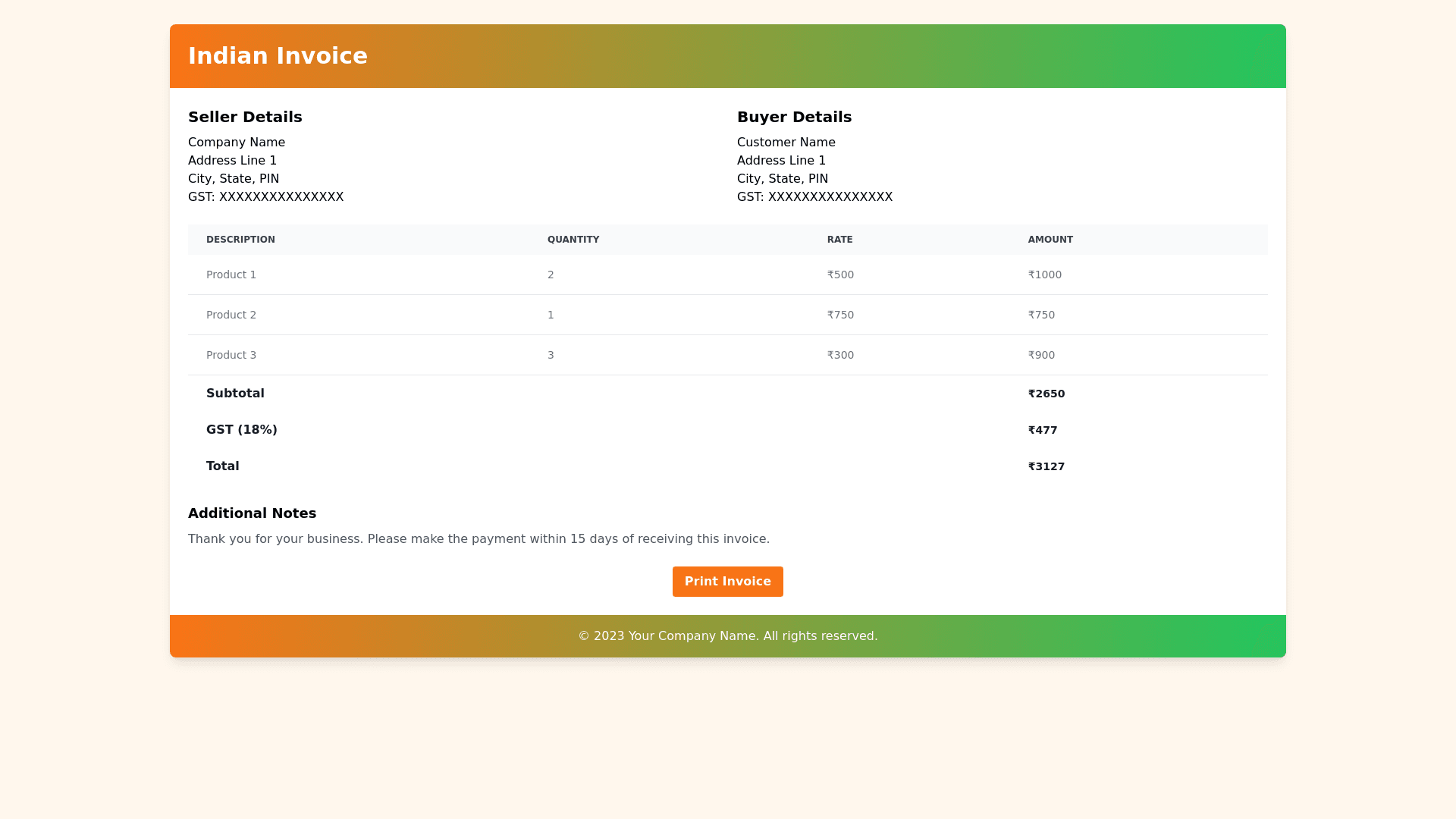Viewport: 1456px width, 819px height.
Task: Click the ₹900 amount for Product 3
Action: [1041, 355]
